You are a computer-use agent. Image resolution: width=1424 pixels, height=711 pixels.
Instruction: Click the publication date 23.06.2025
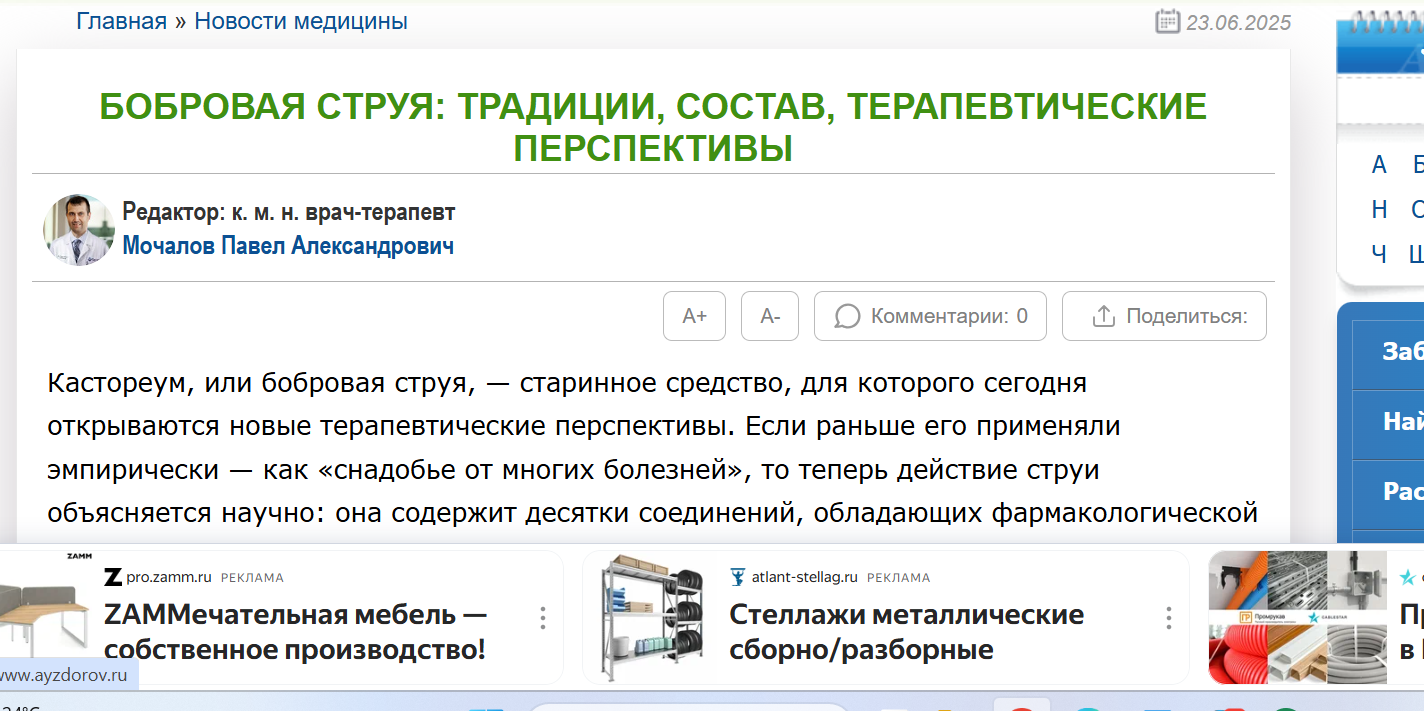1238,22
